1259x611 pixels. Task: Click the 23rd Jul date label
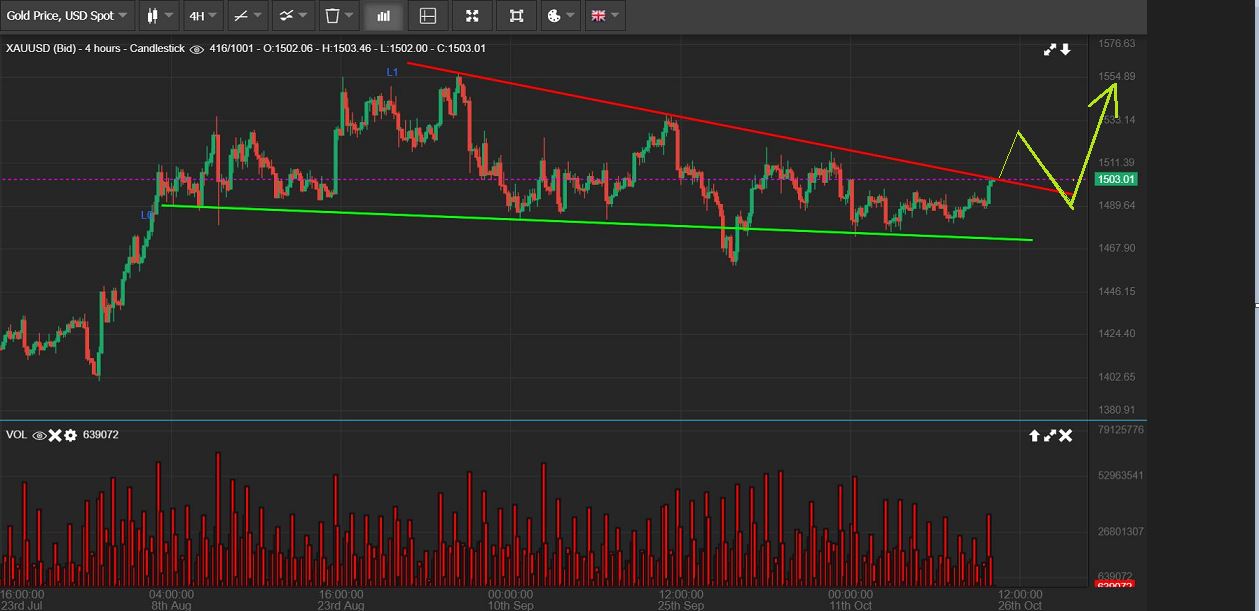[22, 605]
